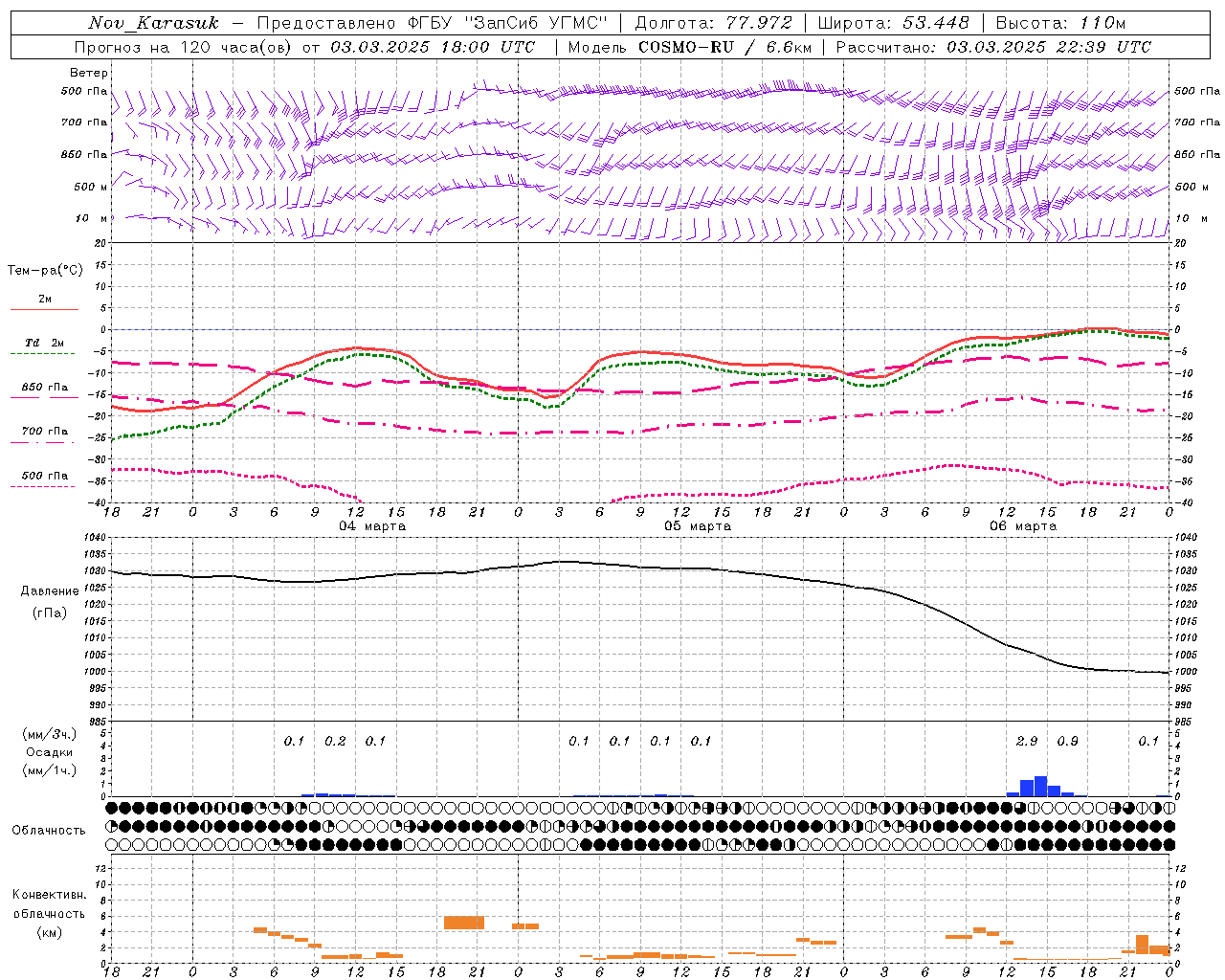Click precipitation value 2.9

coord(1027,742)
